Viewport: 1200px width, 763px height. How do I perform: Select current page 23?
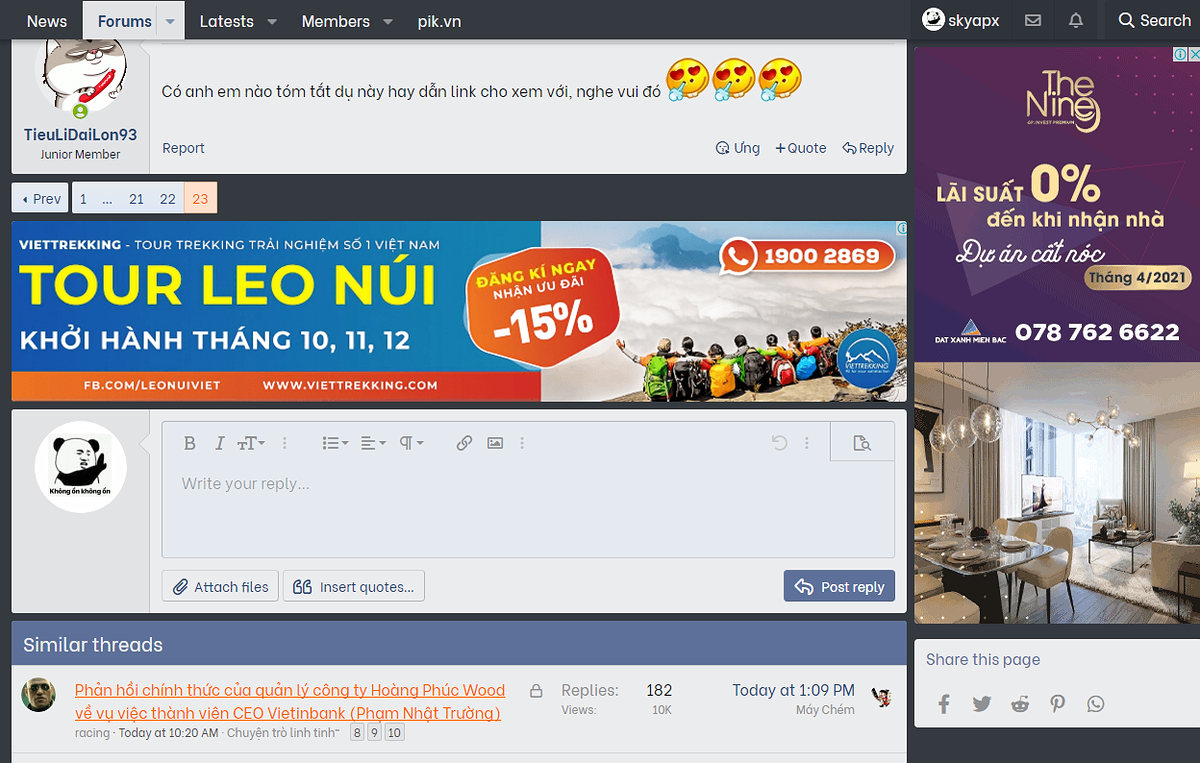(x=200, y=199)
